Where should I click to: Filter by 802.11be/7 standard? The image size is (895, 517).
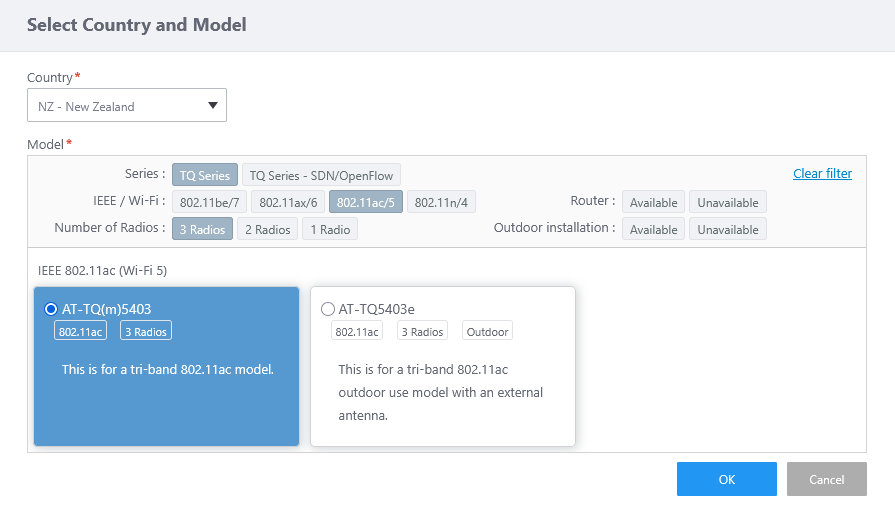pyautogui.click(x=209, y=202)
